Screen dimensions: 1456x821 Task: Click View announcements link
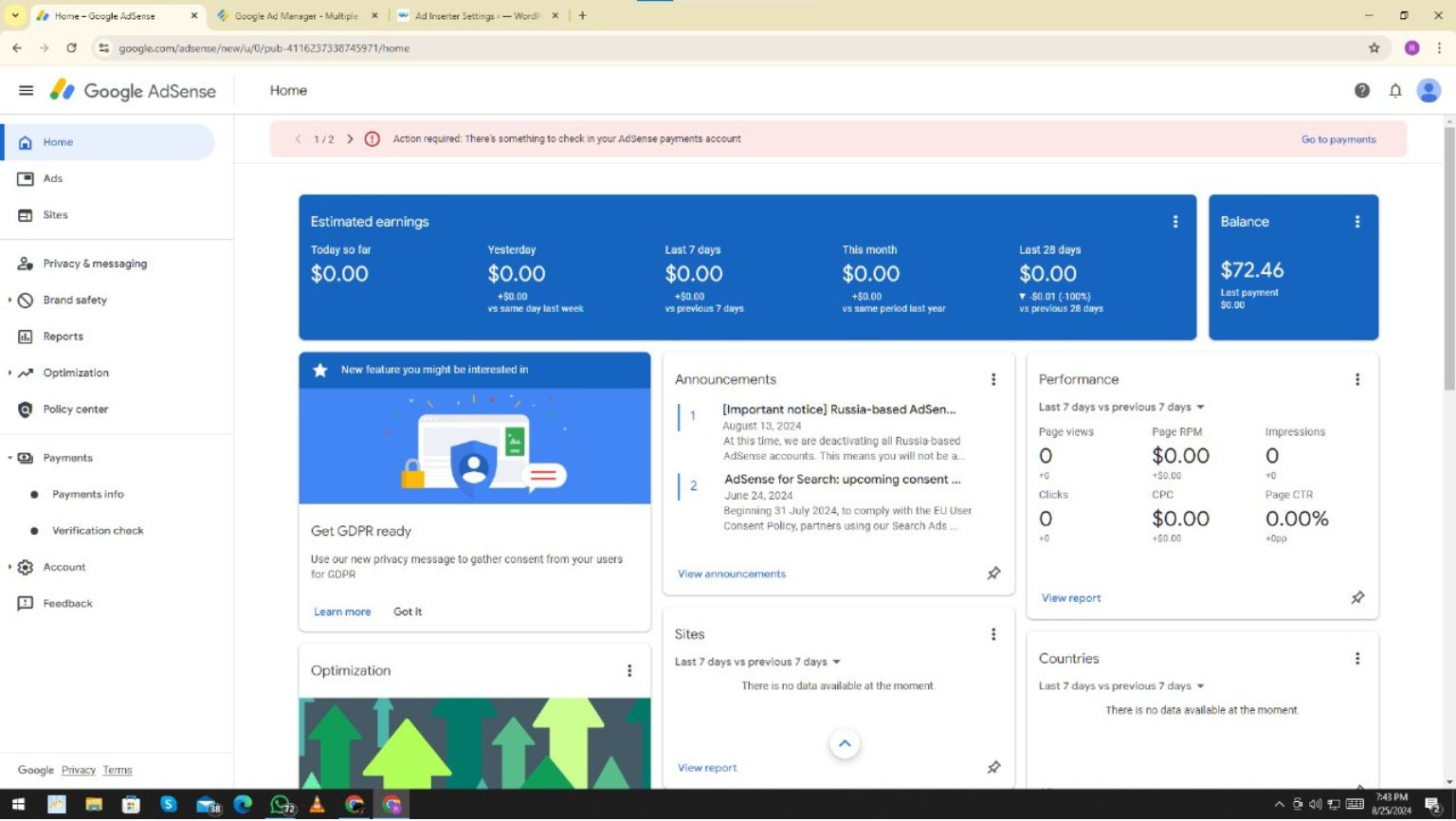(x=732, y=575)
